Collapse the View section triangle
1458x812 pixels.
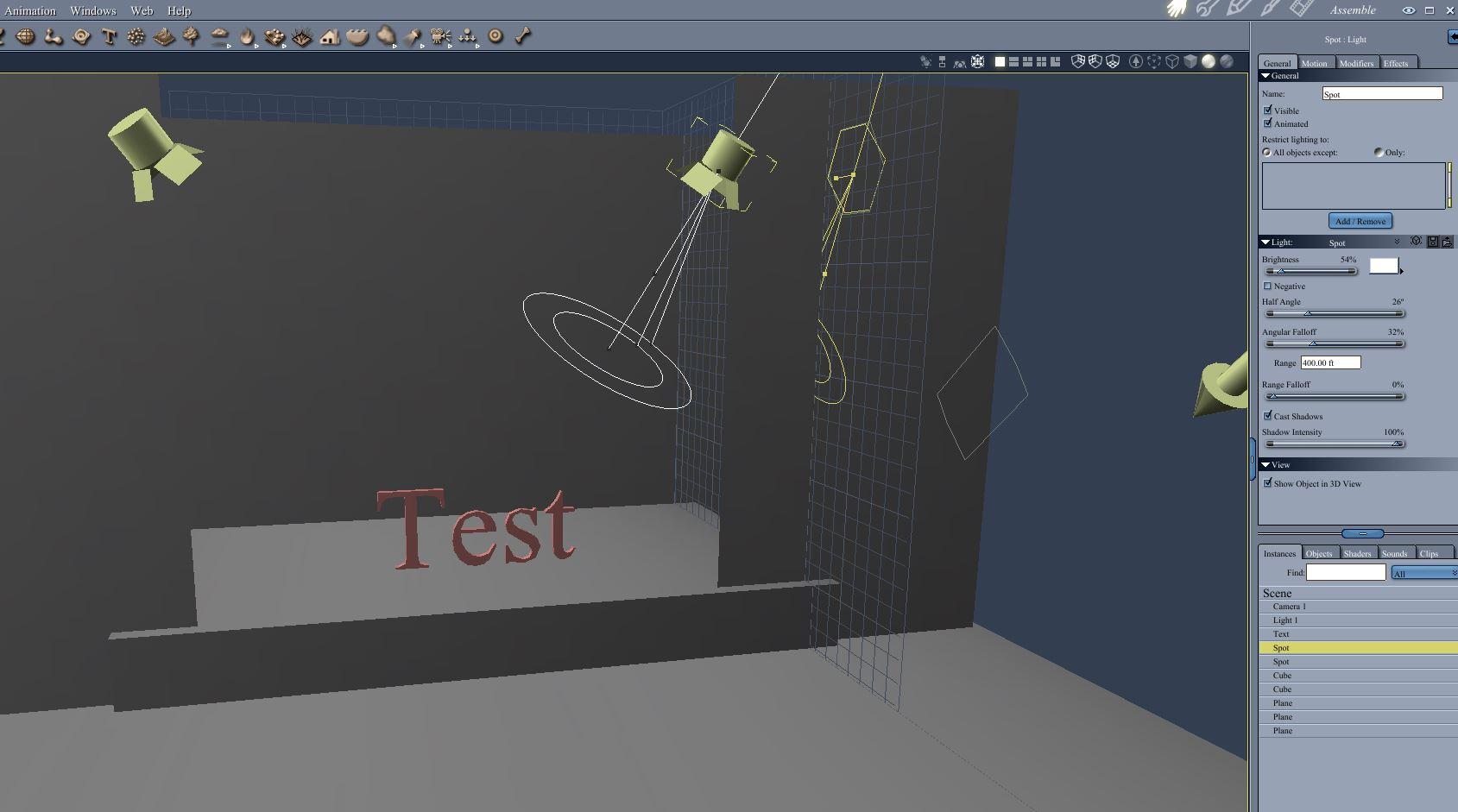pos(1265,465)
